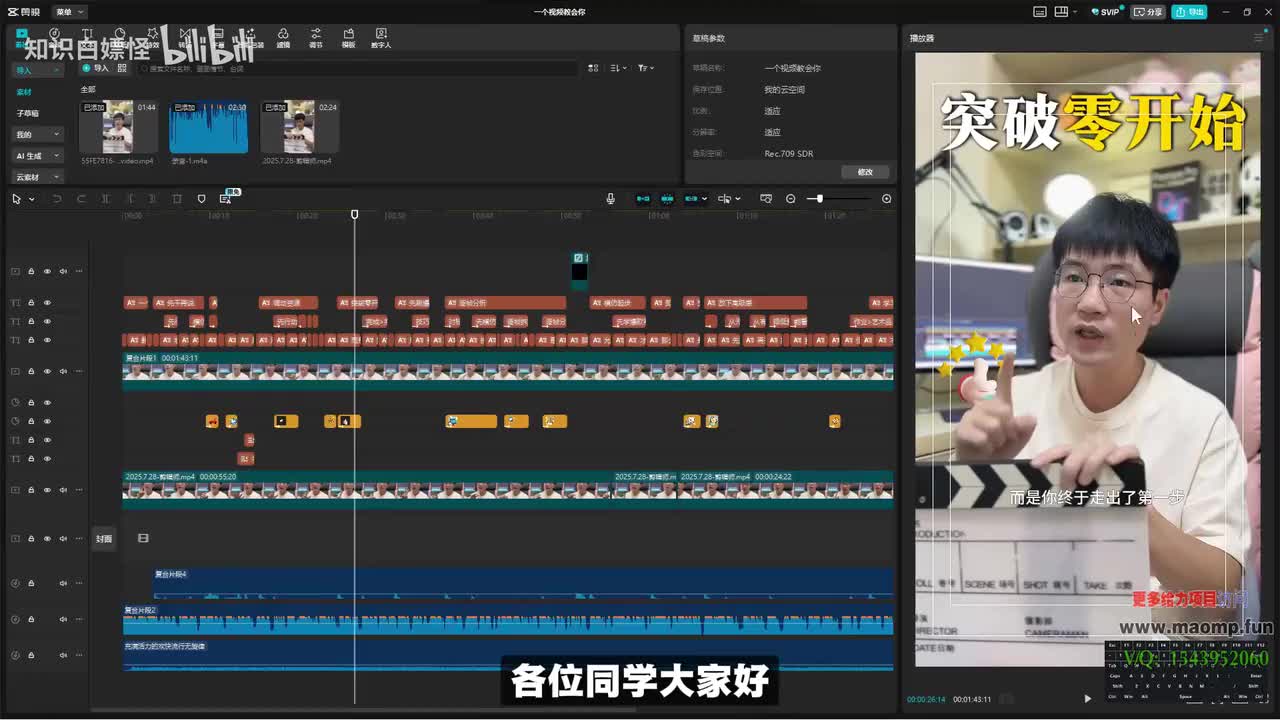Open the selection tool mode dropdown arrow

(x=32, y=199)
